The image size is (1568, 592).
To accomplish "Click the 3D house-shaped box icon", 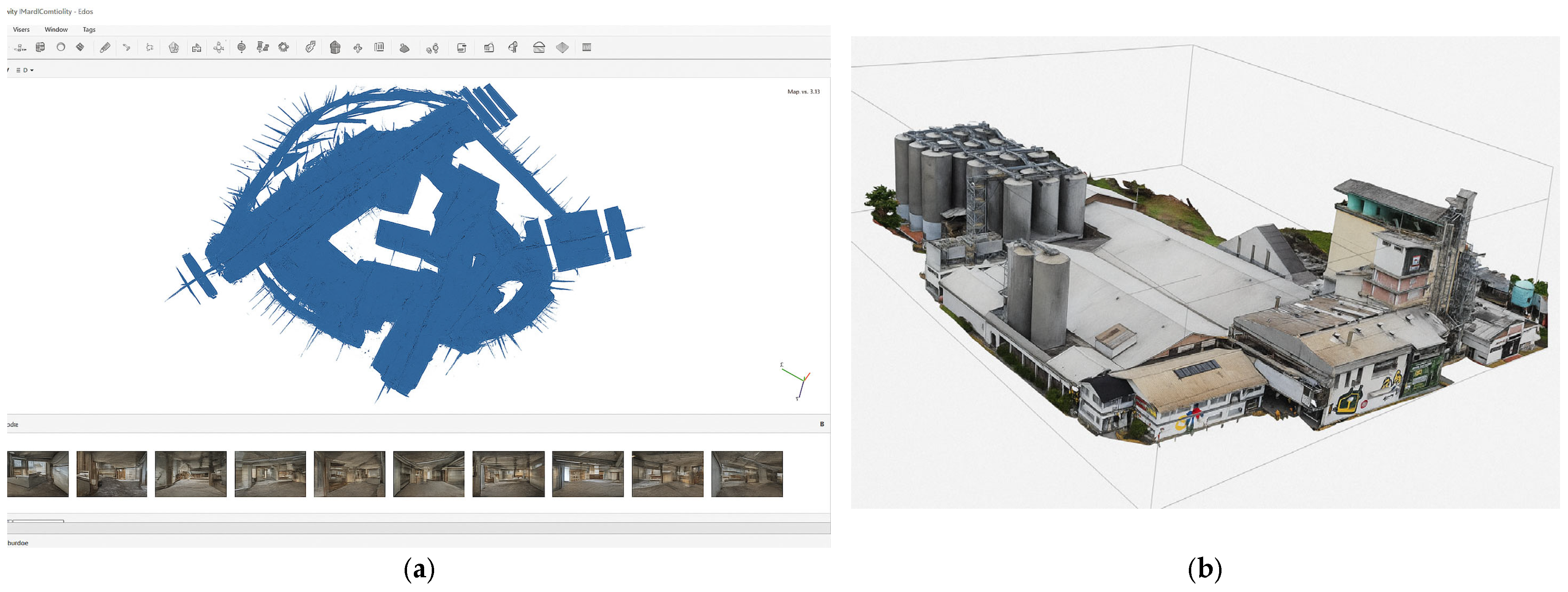I will pyautogui.click(x=335, y=47).
